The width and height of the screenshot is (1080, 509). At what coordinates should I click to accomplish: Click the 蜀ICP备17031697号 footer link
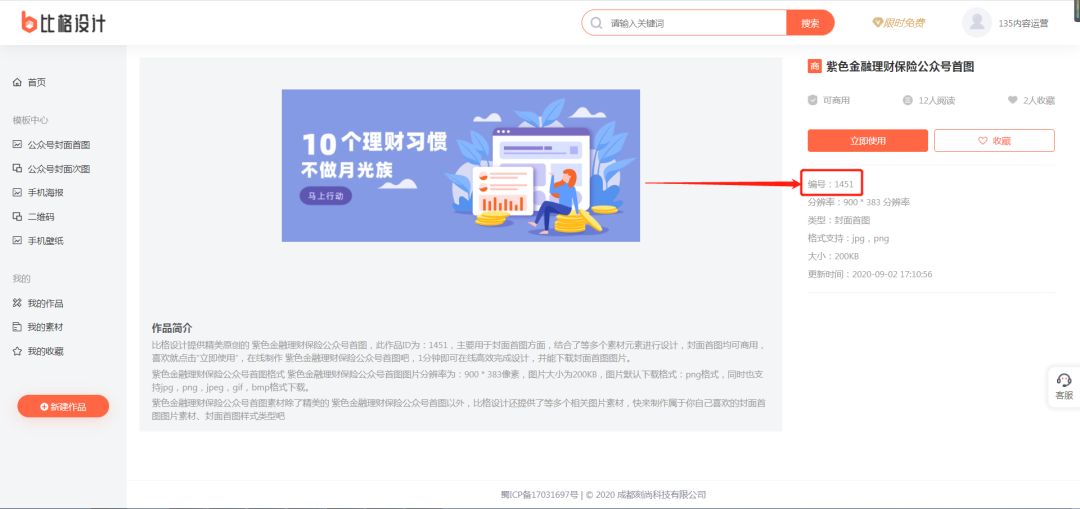pyautogui.click(x=539, y=495)
